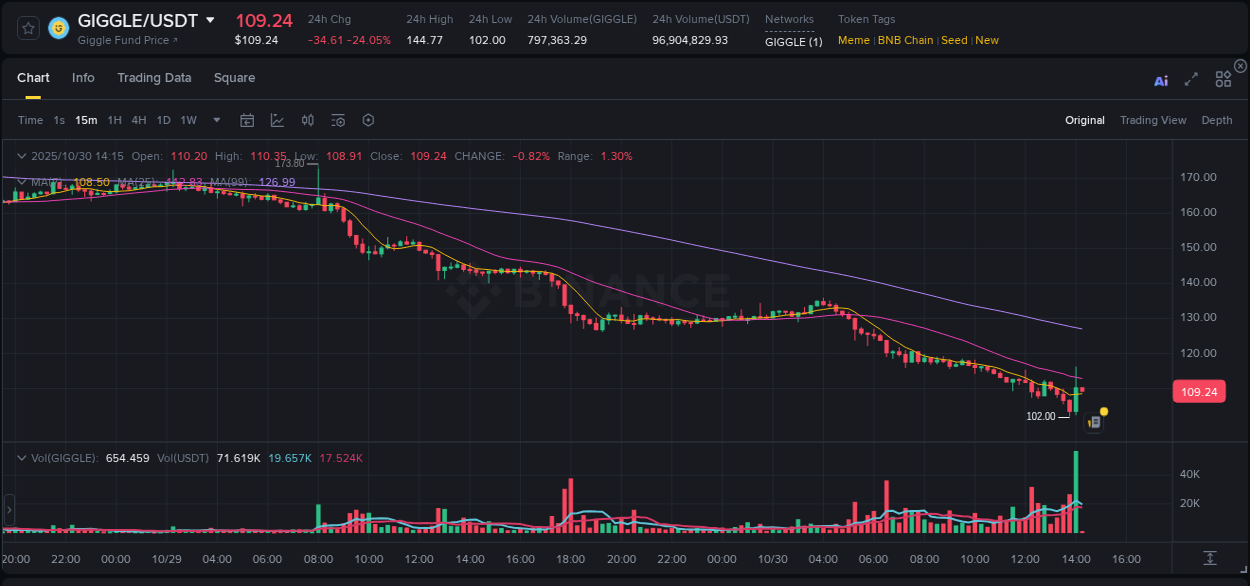
Task: Select the chart style line-chart icon
Action: (x=276, y=119)
